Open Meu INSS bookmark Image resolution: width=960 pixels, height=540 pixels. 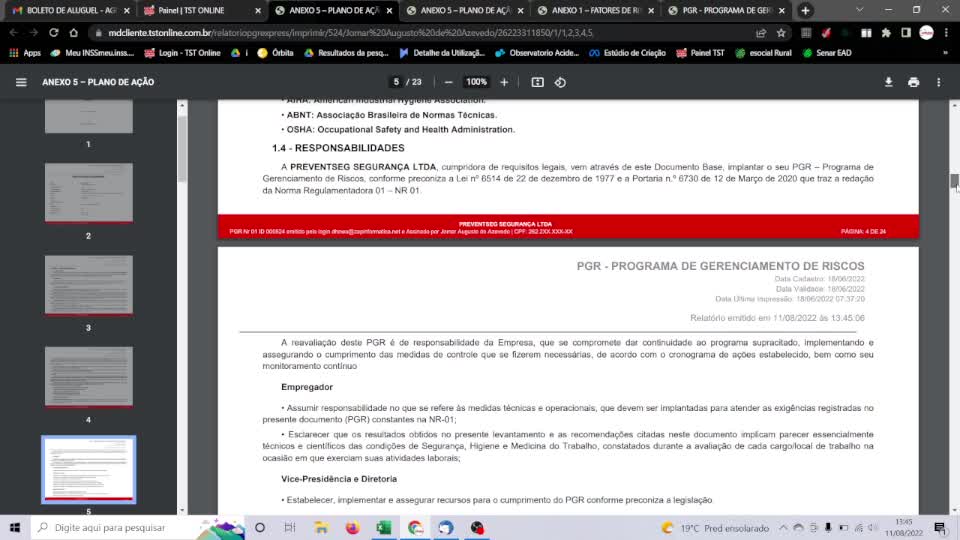click(x=92, y=53)
